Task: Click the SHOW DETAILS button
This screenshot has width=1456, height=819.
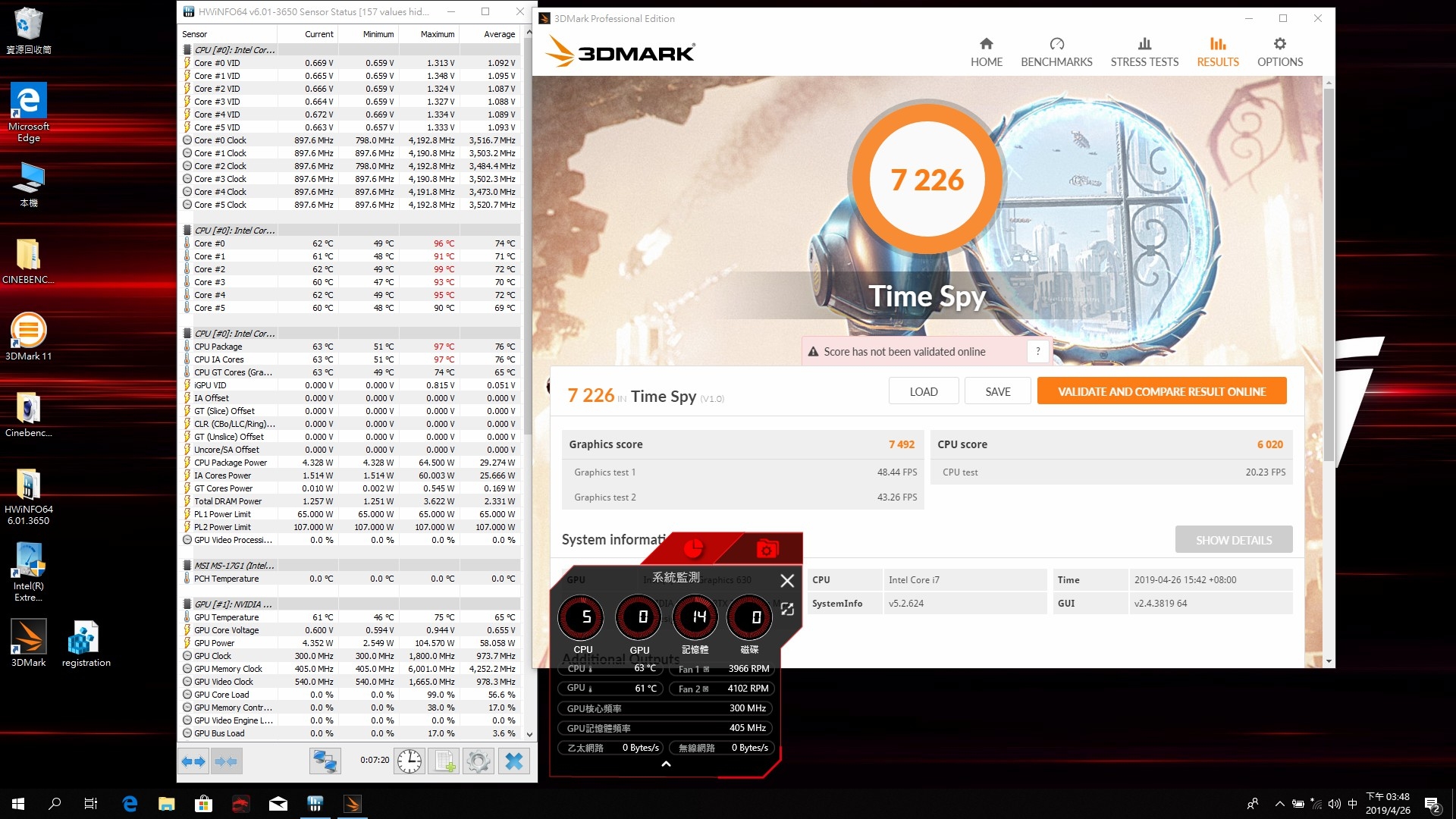Action: point(1234,540)
